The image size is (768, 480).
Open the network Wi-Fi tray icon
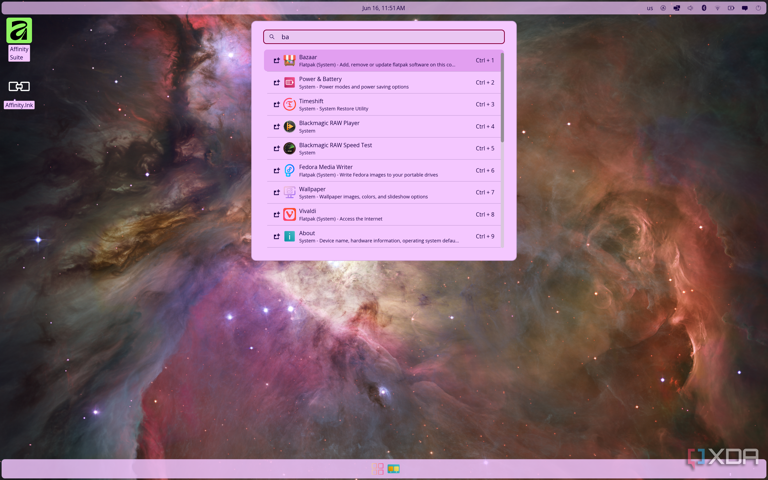pos(717,8)
